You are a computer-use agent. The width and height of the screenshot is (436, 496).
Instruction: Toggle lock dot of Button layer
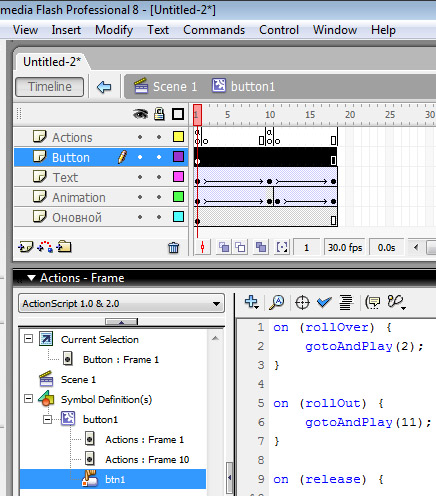159,157
